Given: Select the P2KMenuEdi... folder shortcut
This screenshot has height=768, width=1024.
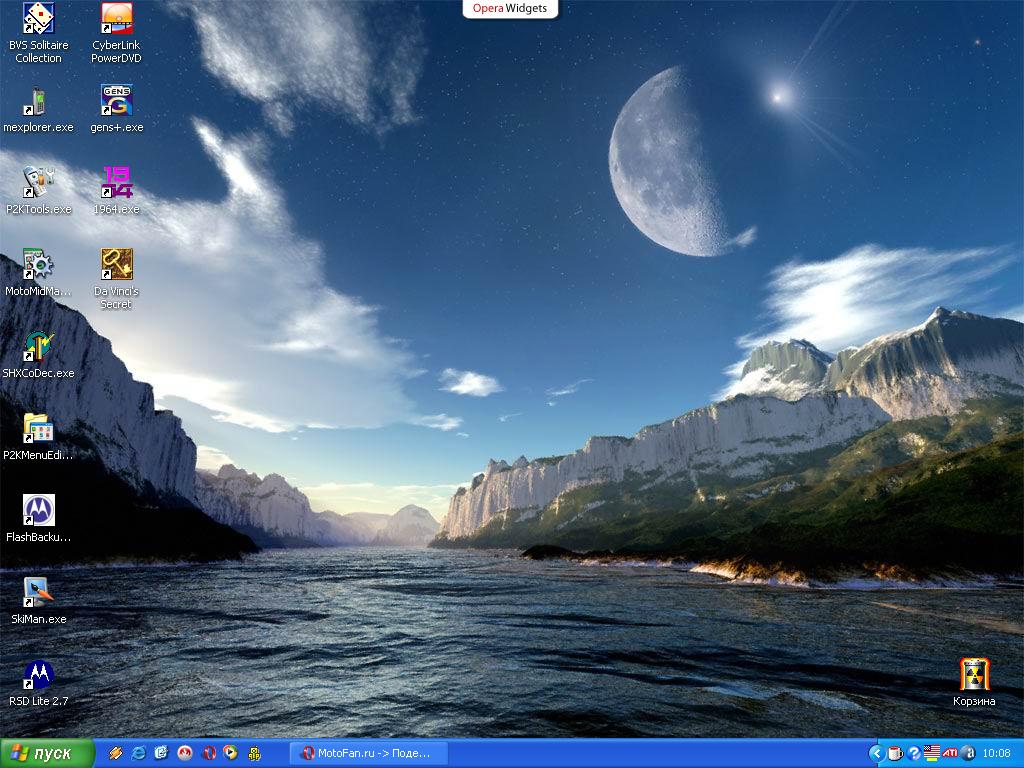Looking at the screenshot, I should click(x=39, y=437).
